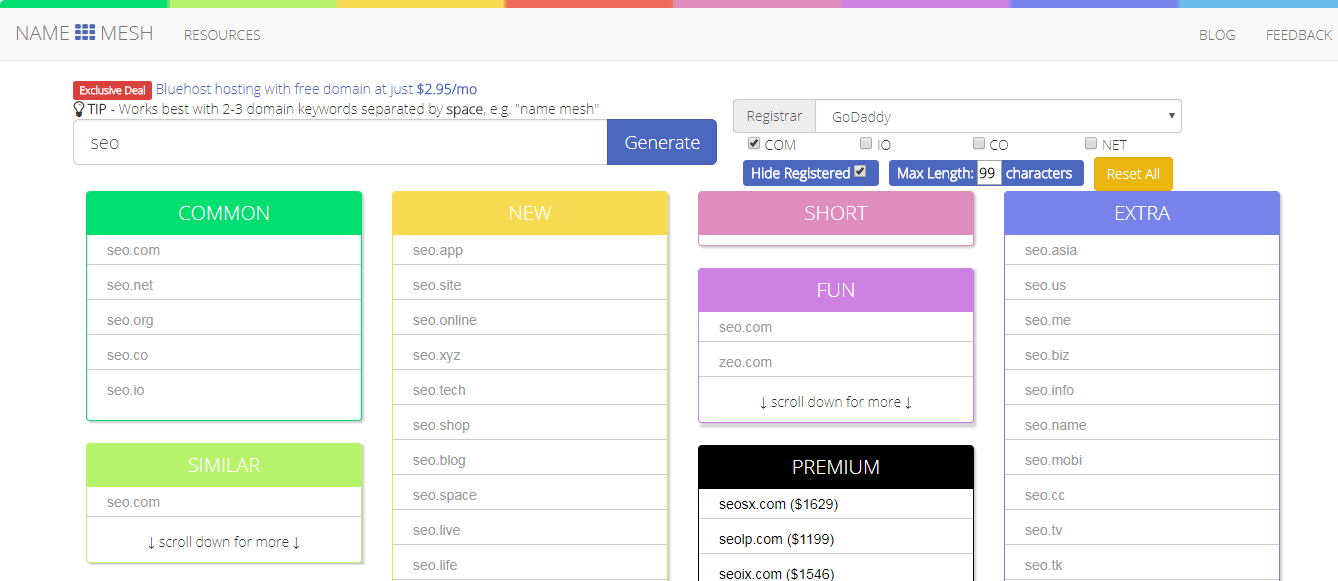
Task: Click the Generate button
Action: (x=662, y=142)
